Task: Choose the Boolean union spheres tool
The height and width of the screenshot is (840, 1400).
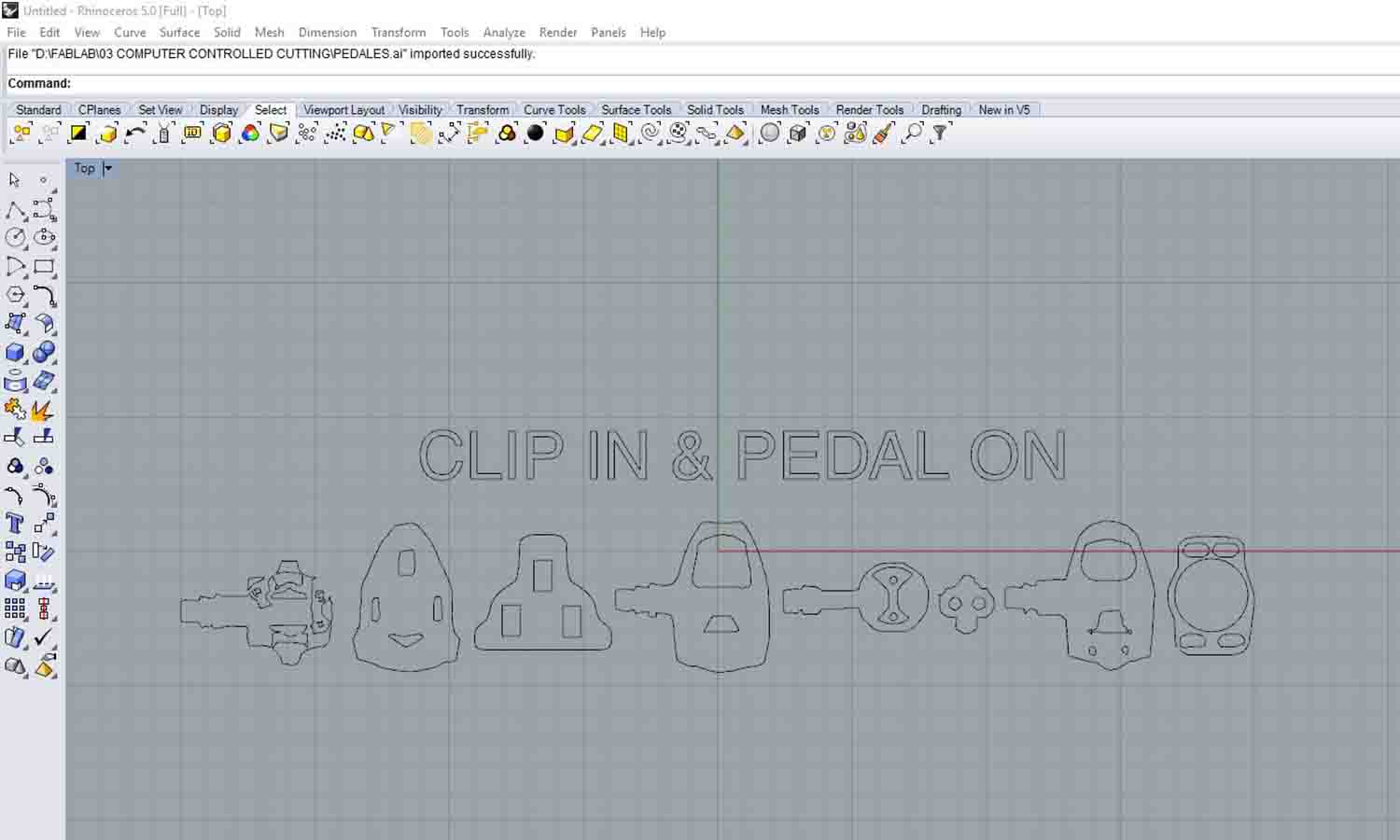Action: click(44, 353)
